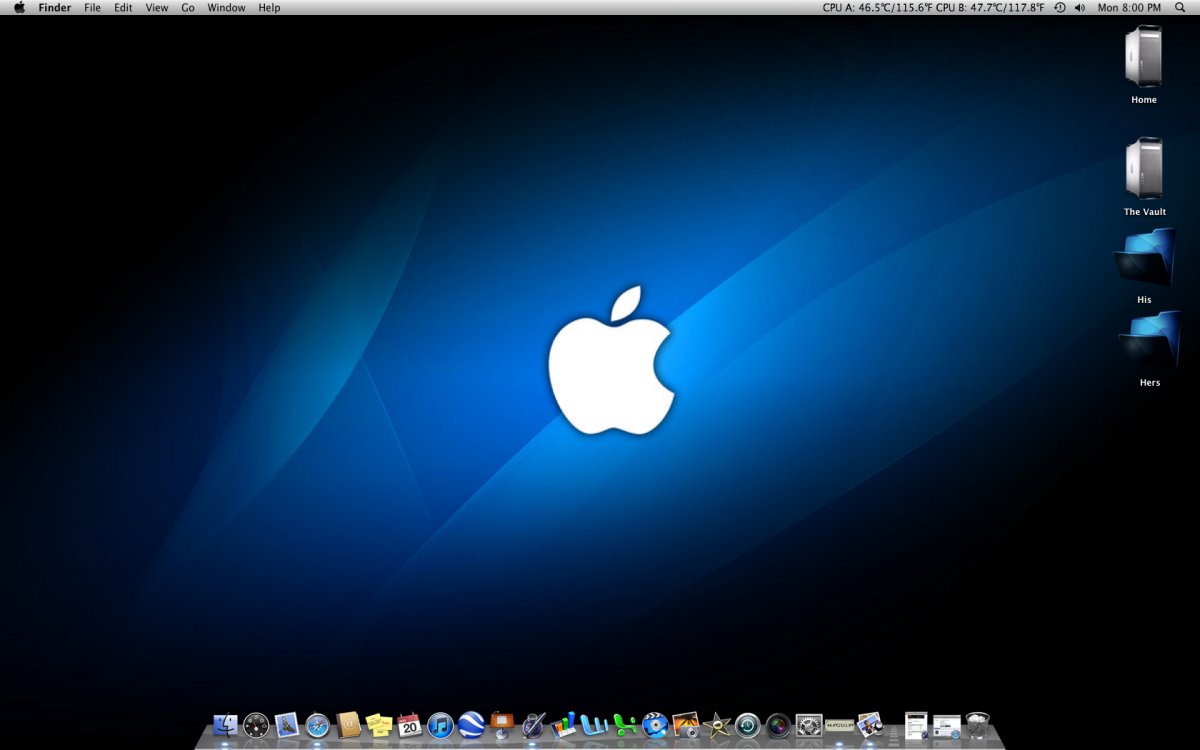Open iPhoto camera picture icon
The width and height of the screenshot is (1200, 750).
(x=686, y=725)
